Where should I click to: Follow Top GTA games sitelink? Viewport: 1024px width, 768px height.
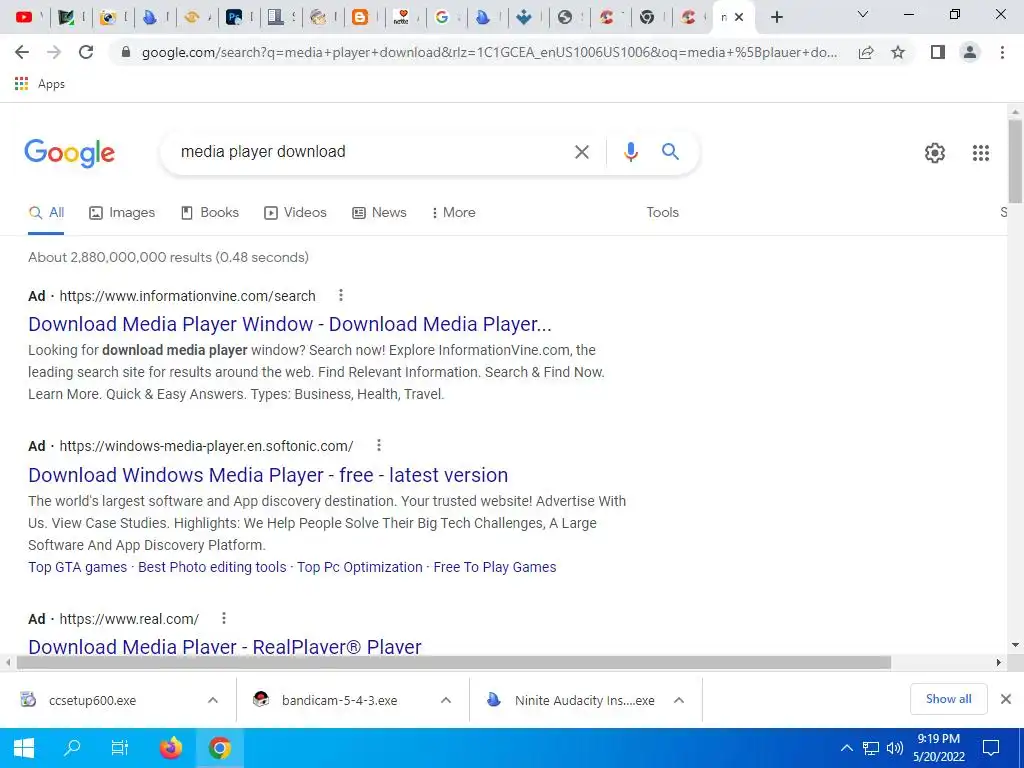(78, 567)
